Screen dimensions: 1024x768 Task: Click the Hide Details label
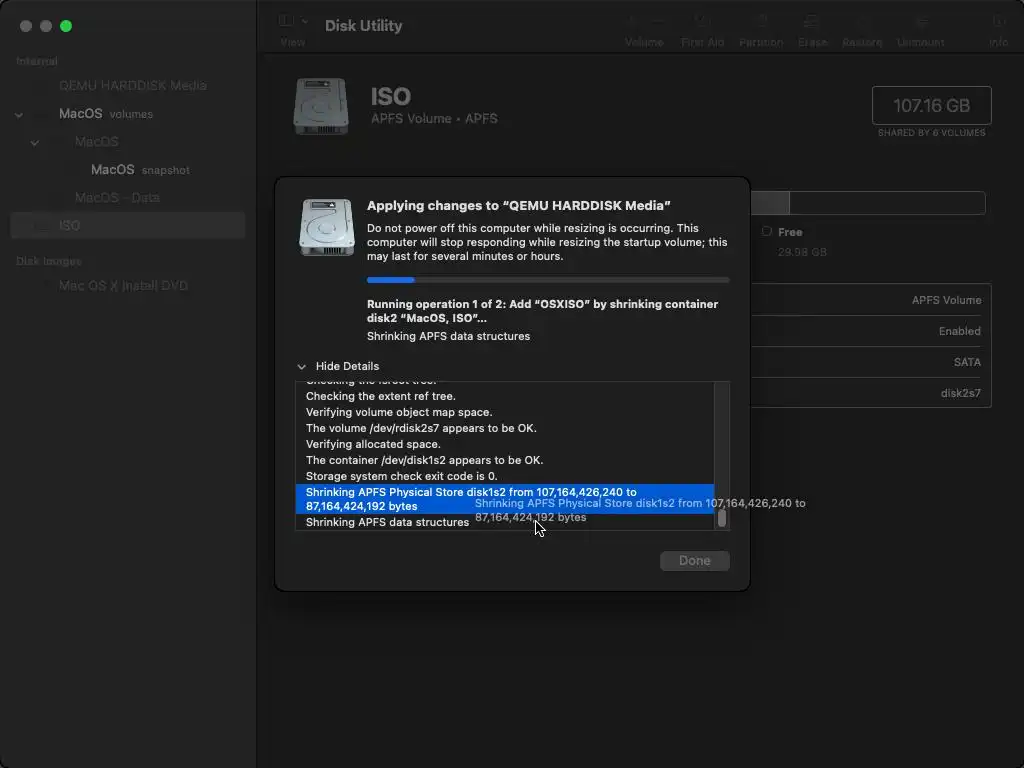pyautogui.click(x=347, y=366)
